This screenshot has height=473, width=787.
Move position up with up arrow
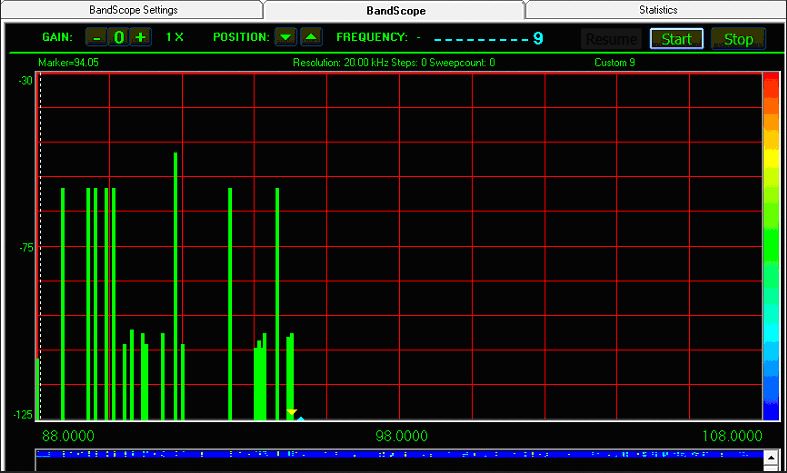311,37
